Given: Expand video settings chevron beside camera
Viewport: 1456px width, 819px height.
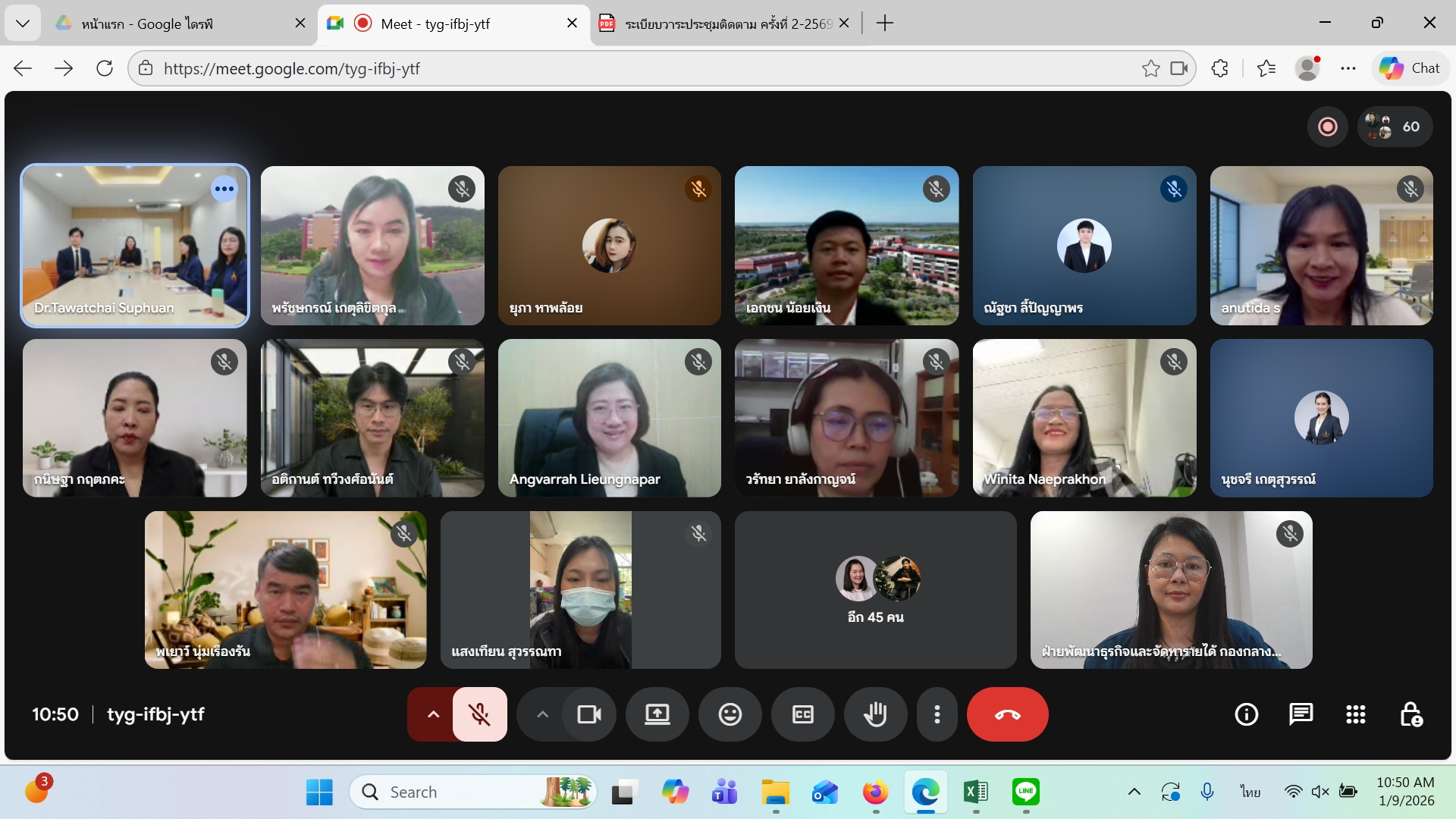Looking at the screenshot, I should (542, 714).
